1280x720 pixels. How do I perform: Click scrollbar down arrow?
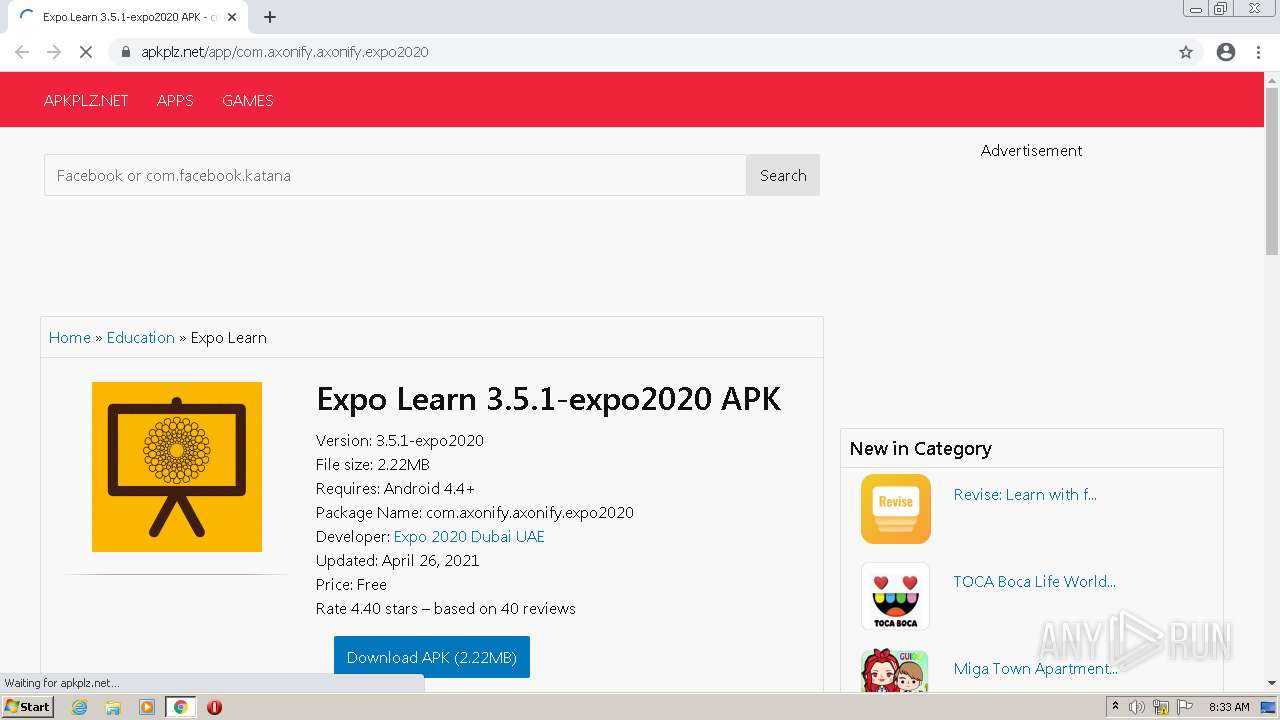point(1272,683)
